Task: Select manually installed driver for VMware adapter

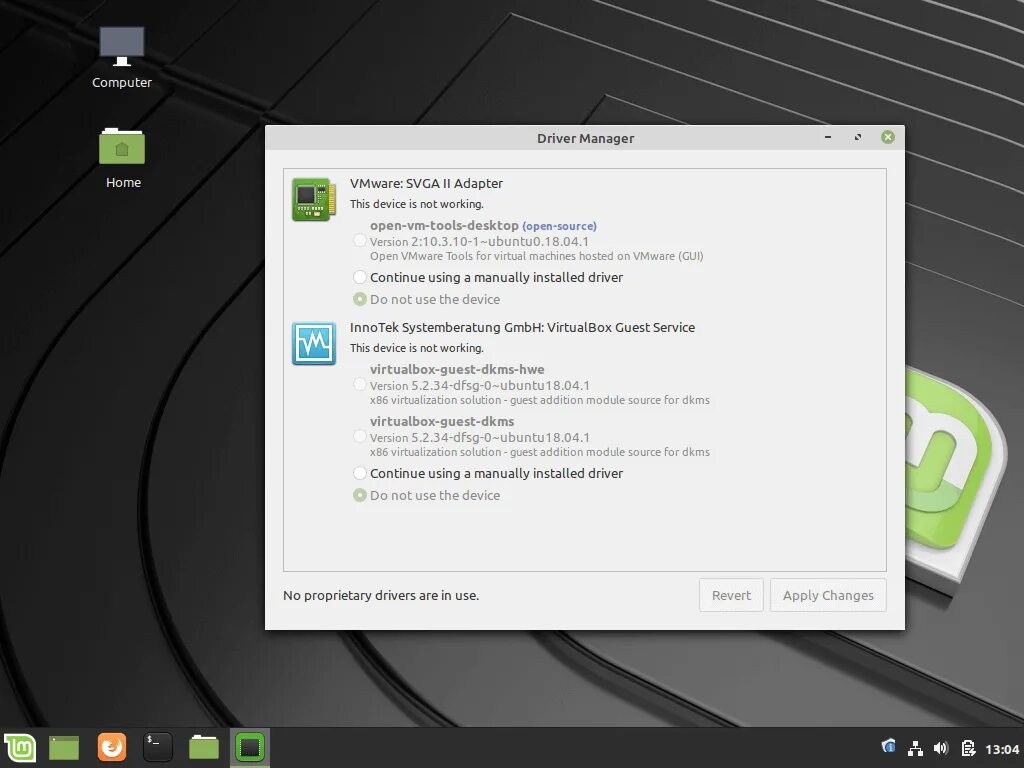Action: click(x=360, y=277)
